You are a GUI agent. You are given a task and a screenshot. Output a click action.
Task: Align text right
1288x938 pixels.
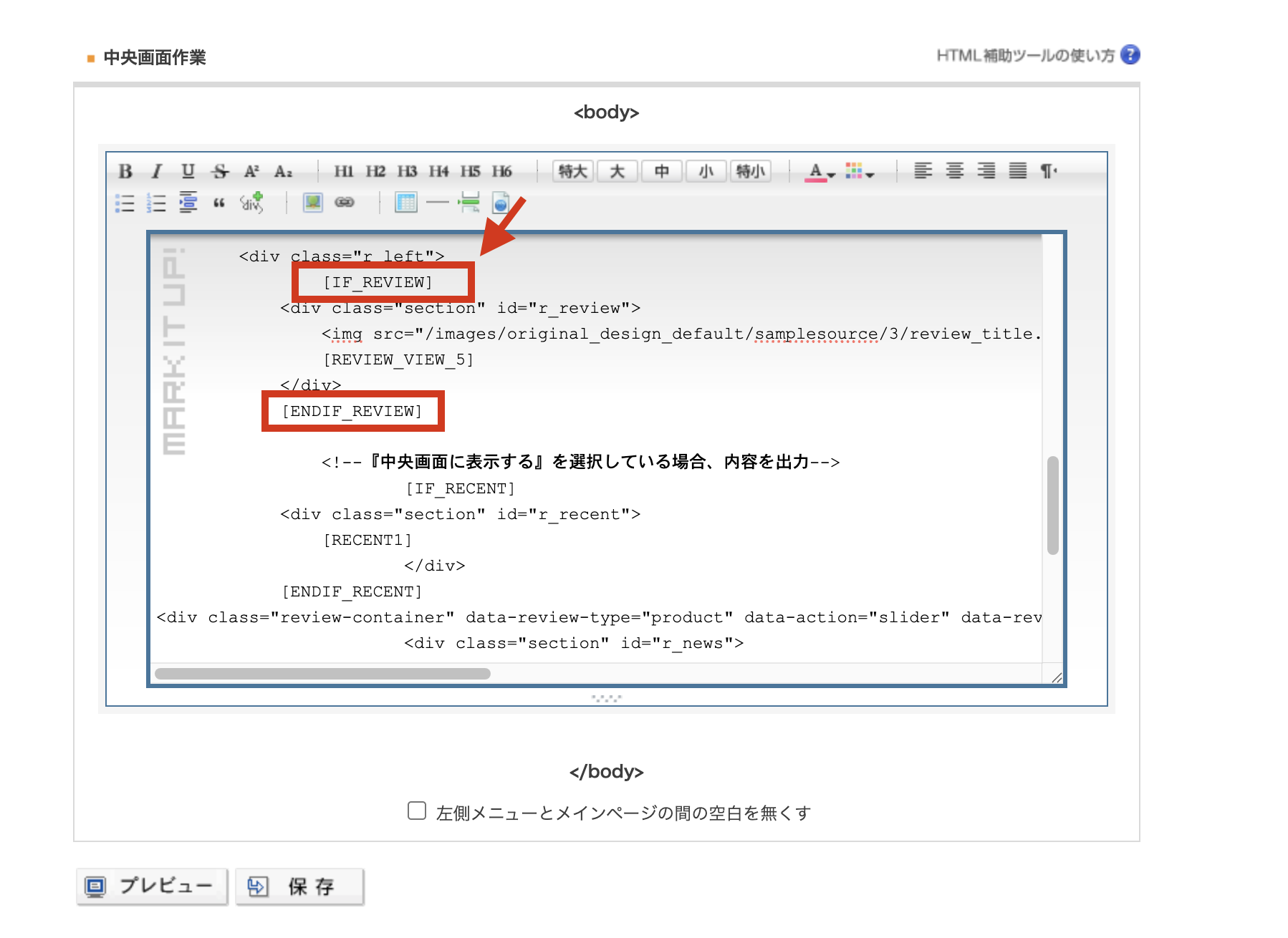[x=986, y=170]
